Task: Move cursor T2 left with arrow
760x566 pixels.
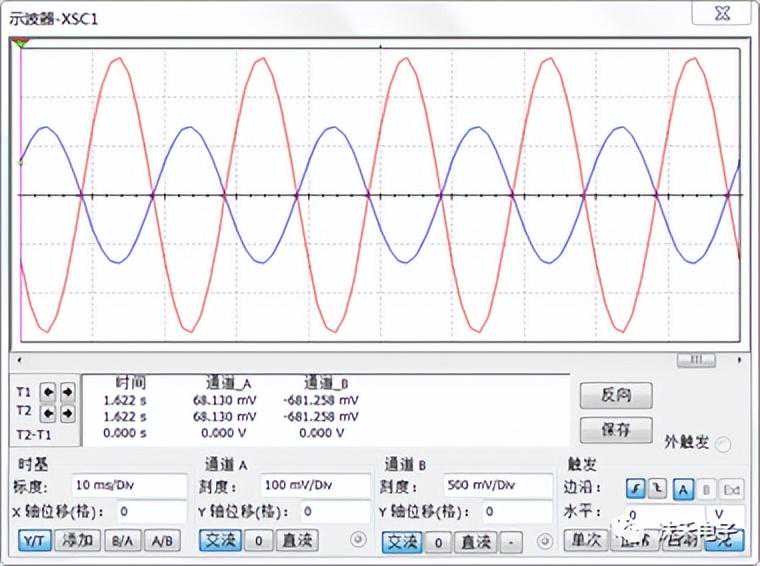Action: [x=48, y=411]
